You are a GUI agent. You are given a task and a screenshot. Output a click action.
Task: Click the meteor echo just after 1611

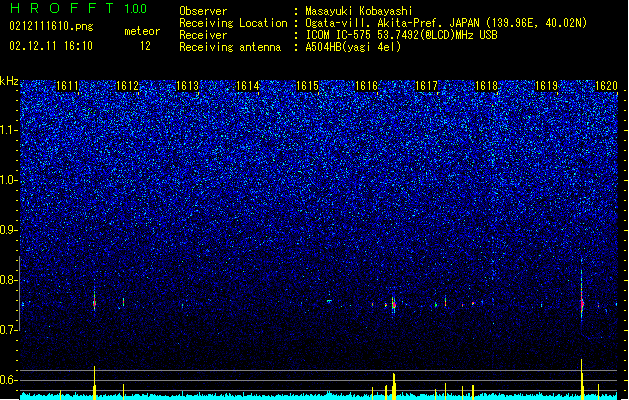click(95, 302)
